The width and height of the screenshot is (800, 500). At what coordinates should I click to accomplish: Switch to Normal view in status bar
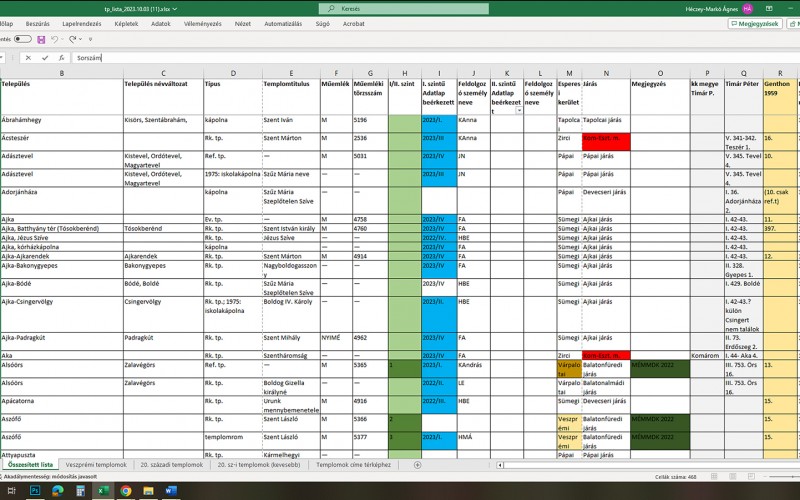pos(714,477)
